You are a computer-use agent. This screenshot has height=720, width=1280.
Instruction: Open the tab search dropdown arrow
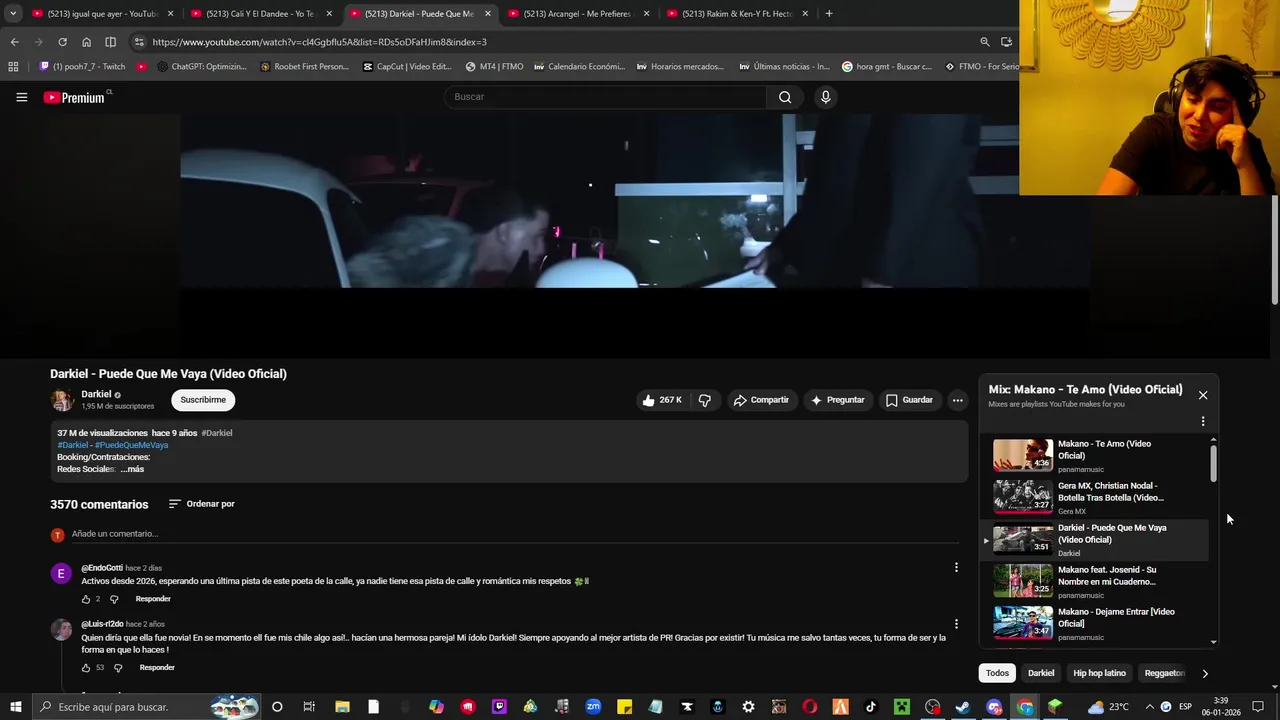(13, 14)
